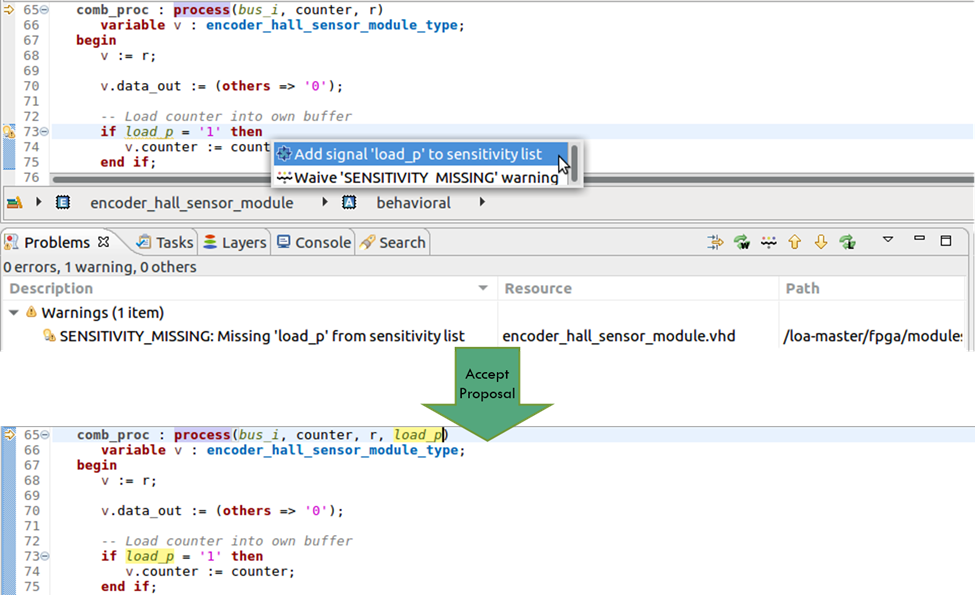
Task: Open the Problems view menu triangle
Action: [x=888, y=239]
